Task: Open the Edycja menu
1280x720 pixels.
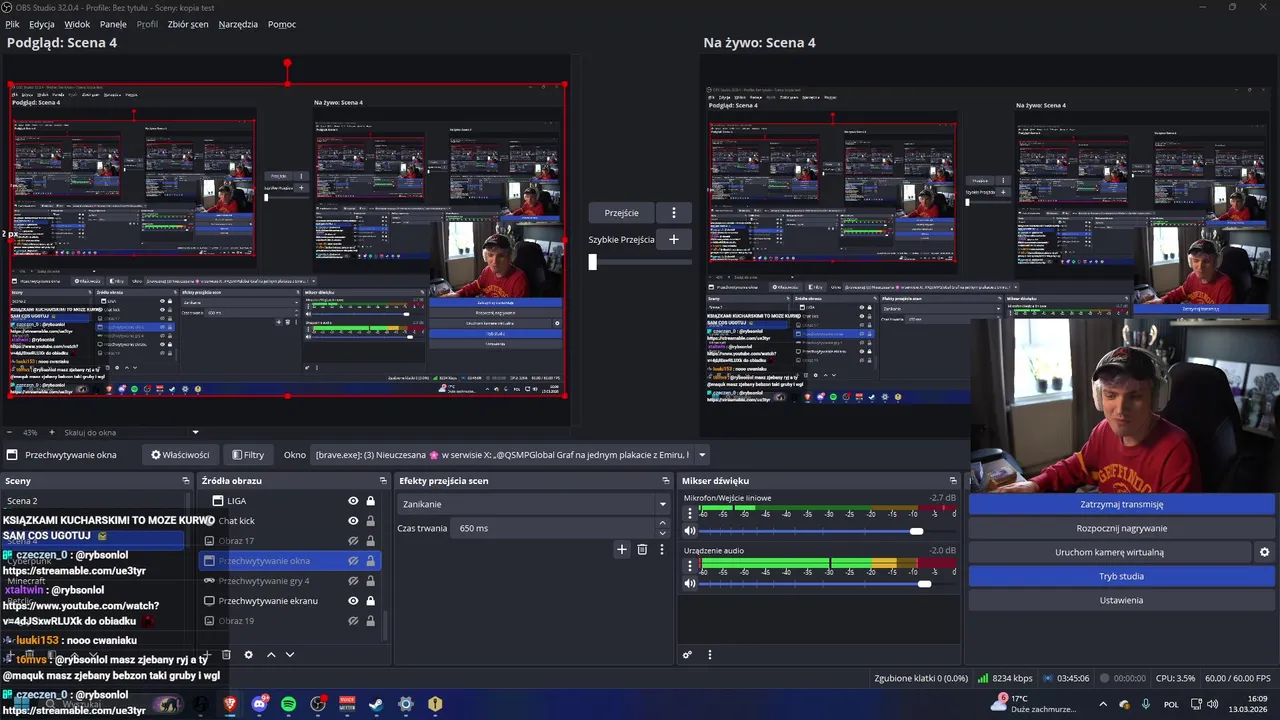Action: coord(42,24)
